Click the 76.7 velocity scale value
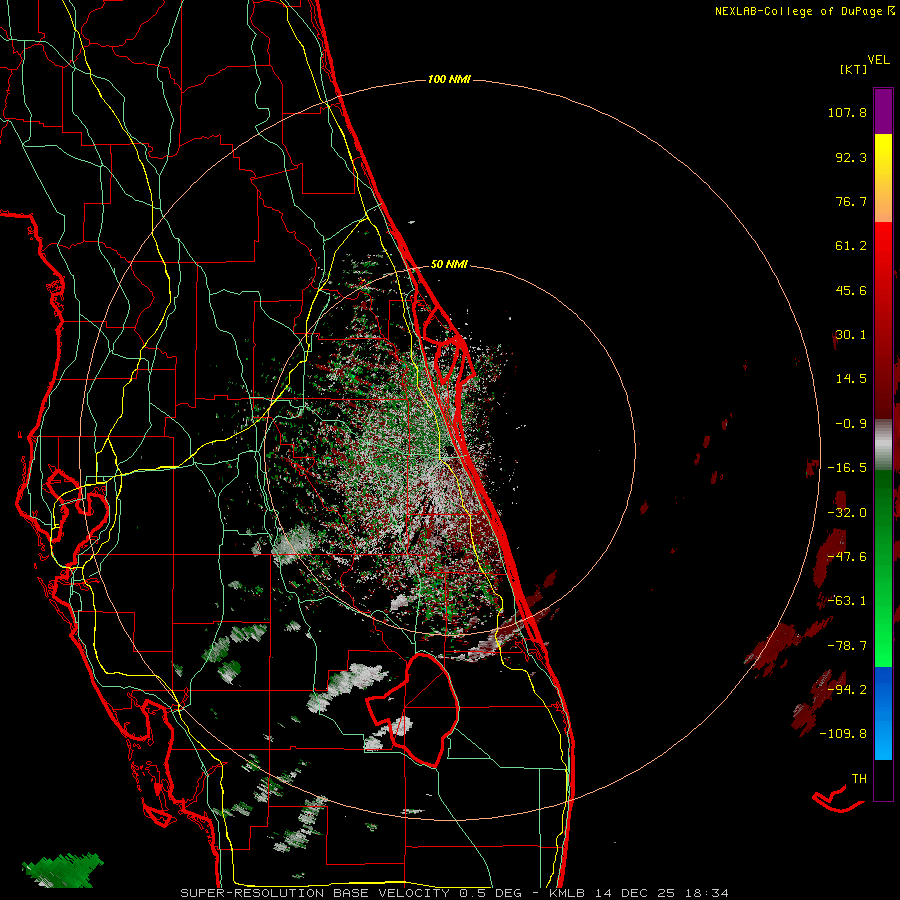The image size is (900, 900). [851, 201]
